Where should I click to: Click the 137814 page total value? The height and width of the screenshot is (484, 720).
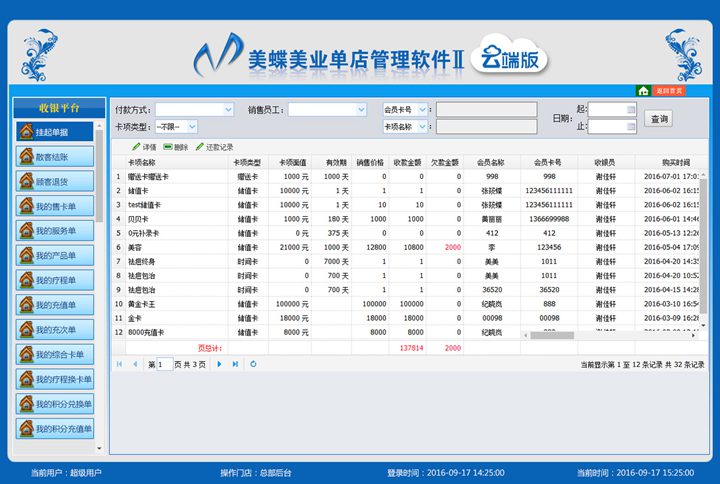pos(411,348)
